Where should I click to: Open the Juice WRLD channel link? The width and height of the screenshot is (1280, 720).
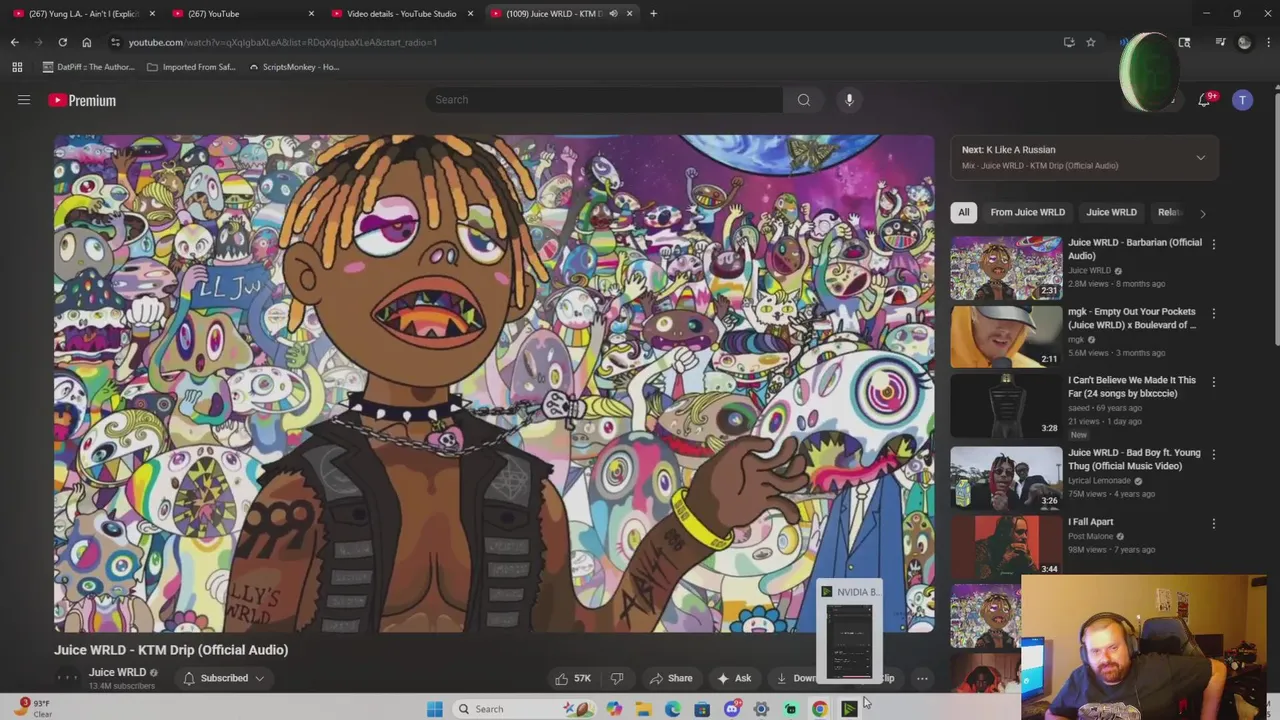[x=117, y=672]
